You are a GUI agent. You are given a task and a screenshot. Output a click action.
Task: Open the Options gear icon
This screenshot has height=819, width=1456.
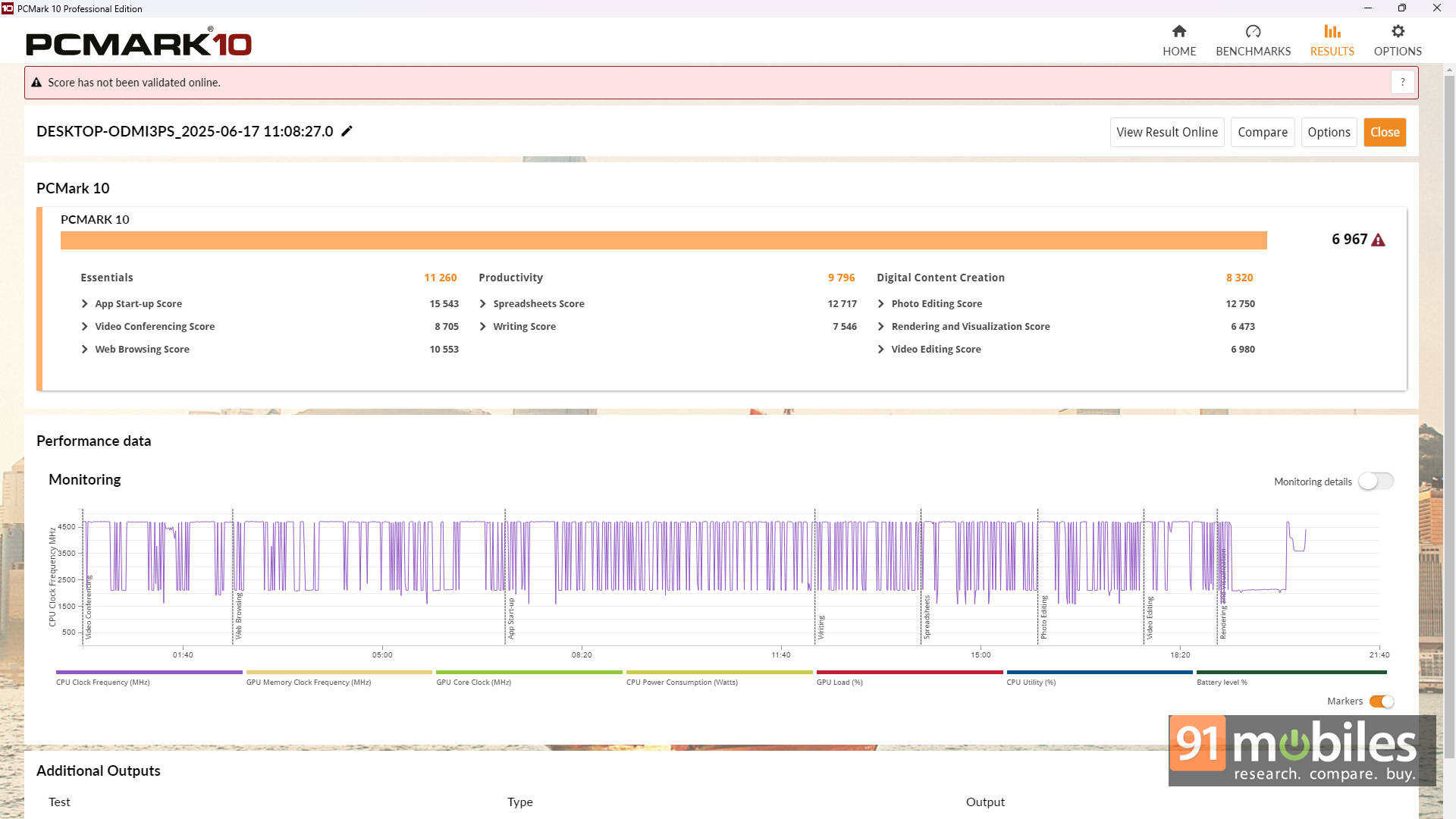point(1398,31)
